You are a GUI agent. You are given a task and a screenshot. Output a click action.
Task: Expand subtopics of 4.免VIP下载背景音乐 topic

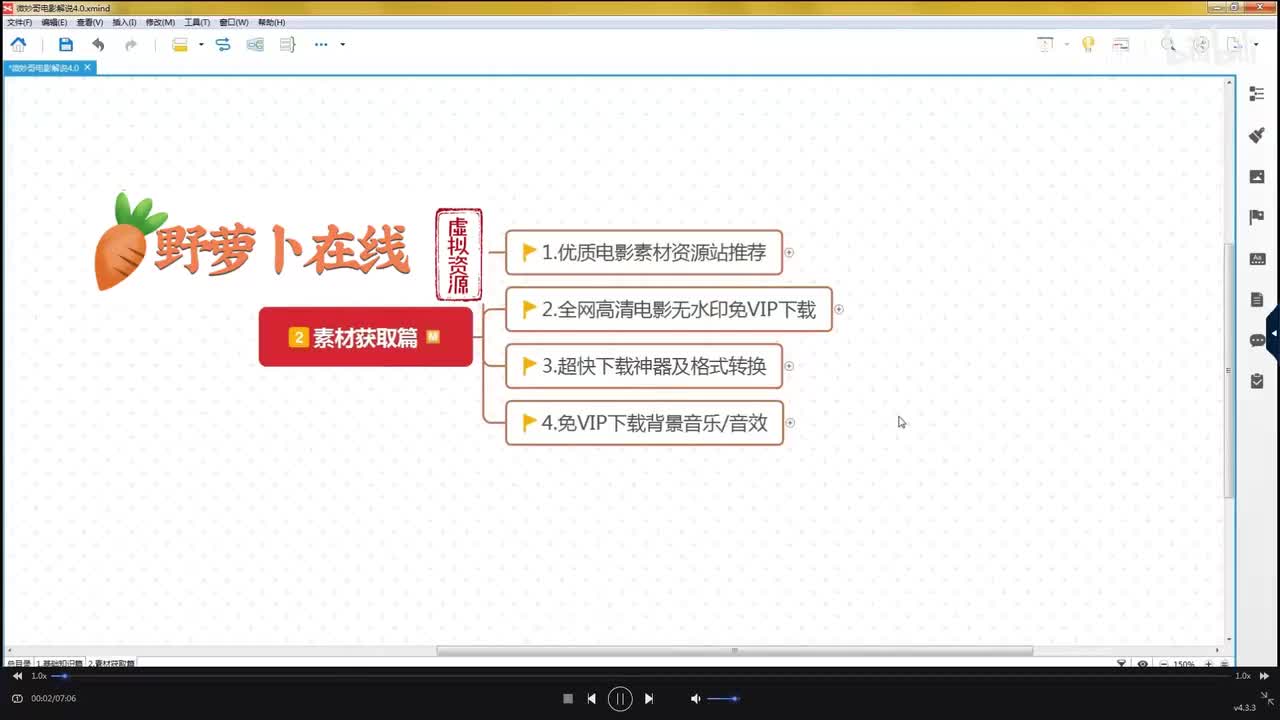[x=789, y=423]
